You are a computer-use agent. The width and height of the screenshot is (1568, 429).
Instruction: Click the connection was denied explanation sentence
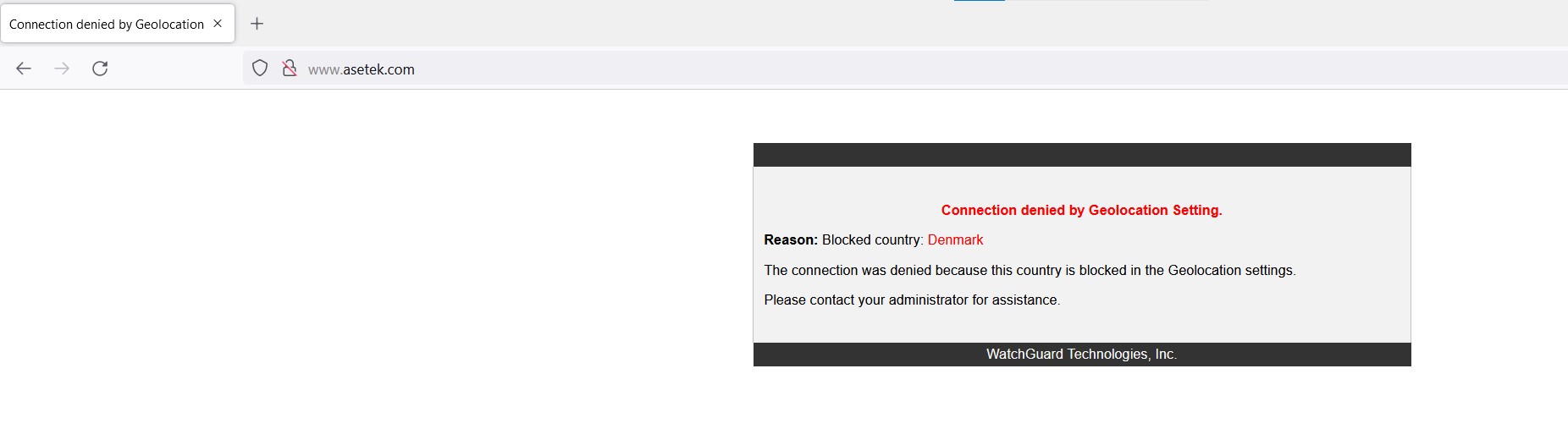pos(1030,270)
